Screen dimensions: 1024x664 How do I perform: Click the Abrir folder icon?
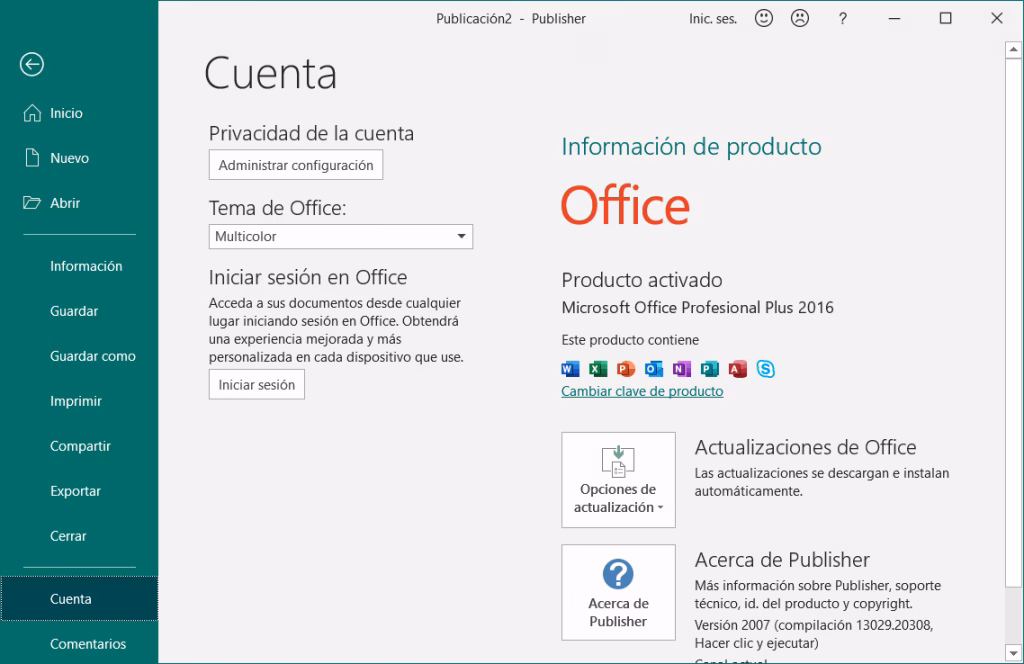(x=31, y=202)
